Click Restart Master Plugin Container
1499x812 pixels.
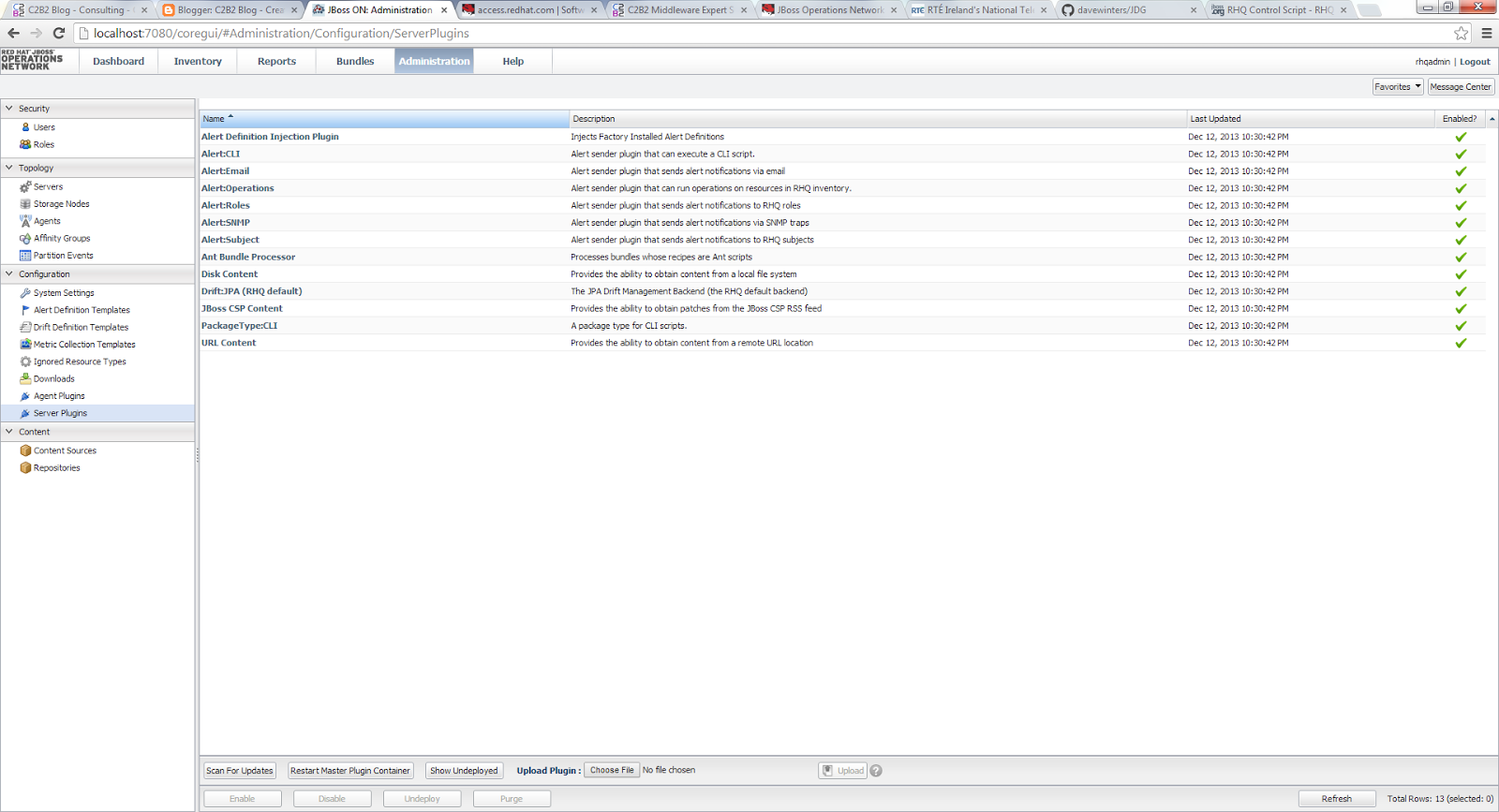pos(350,771)
